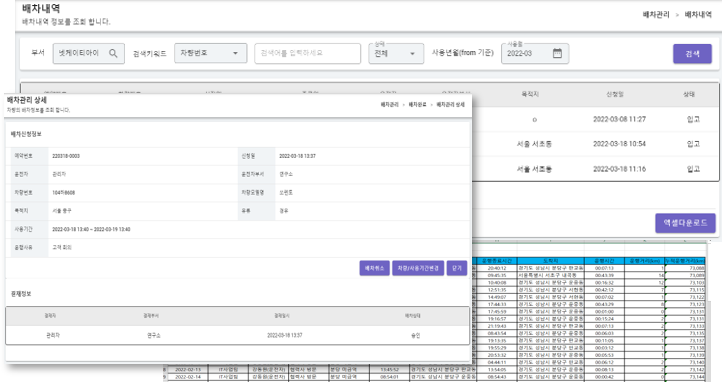
Task: Click the 배차취소 button in detail window
Action: tap(374, 268)
